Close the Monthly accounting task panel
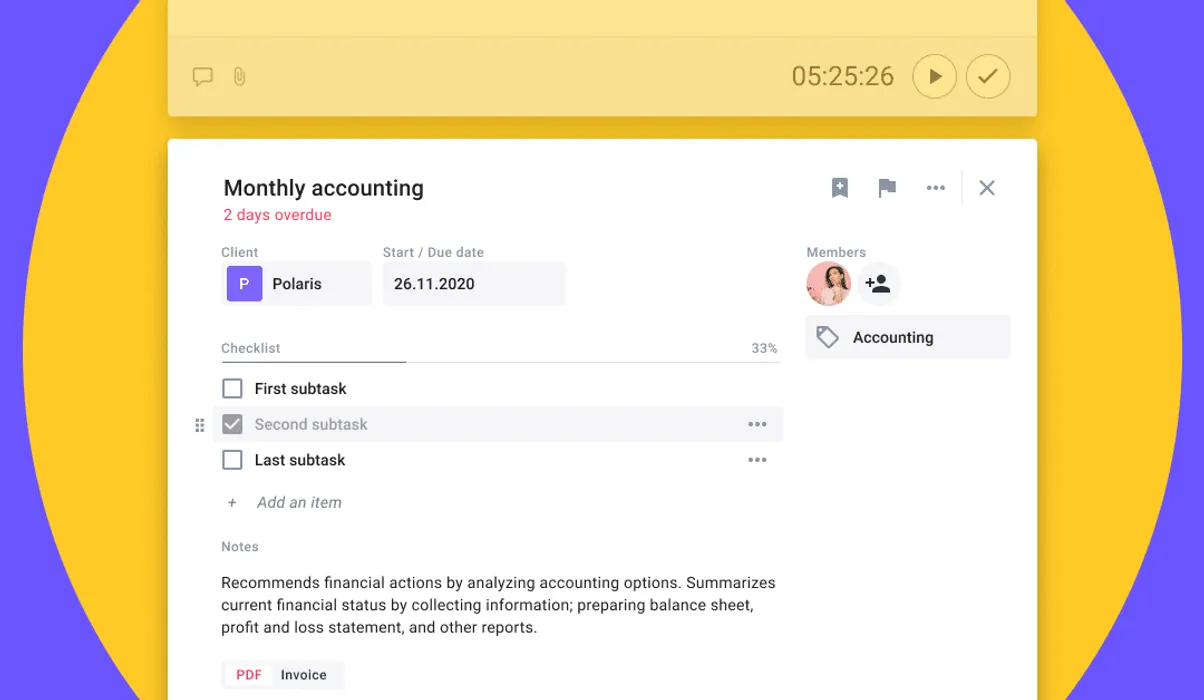The image size is (1204, 700). click(x=987, y=188)
